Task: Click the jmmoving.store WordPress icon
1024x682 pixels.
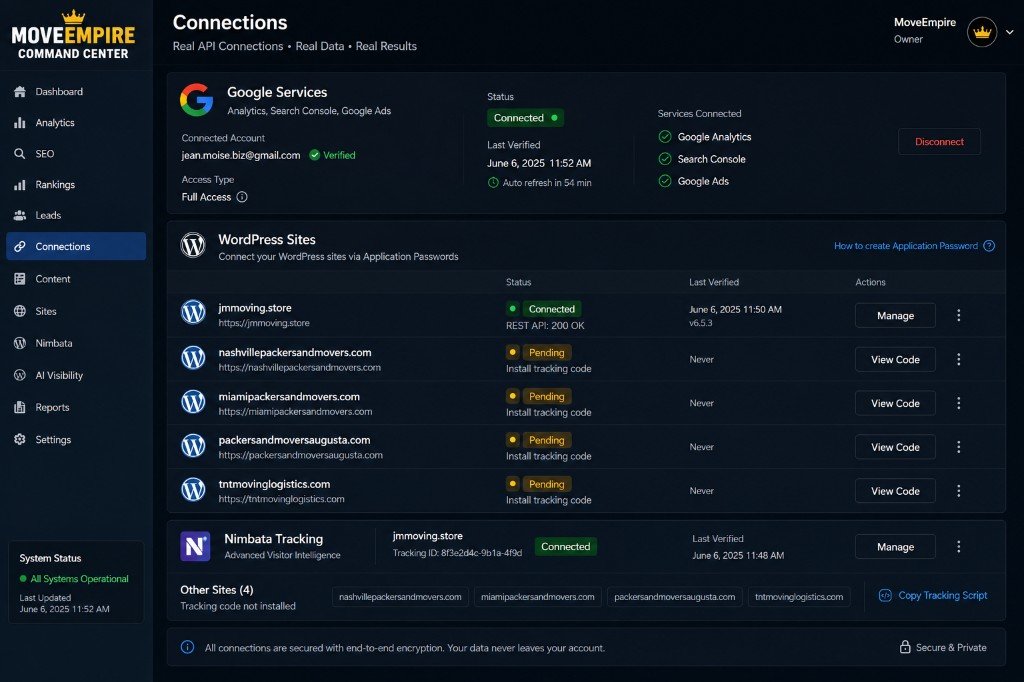Action: tap(193, 312)
